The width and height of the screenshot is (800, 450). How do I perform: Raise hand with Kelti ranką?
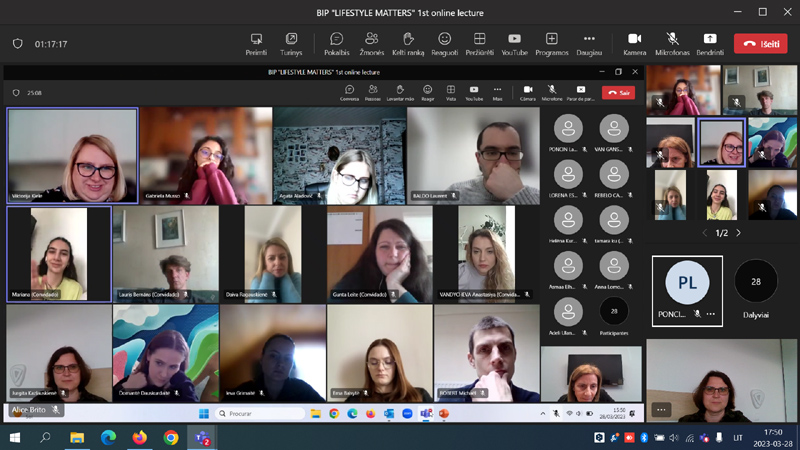408,39
